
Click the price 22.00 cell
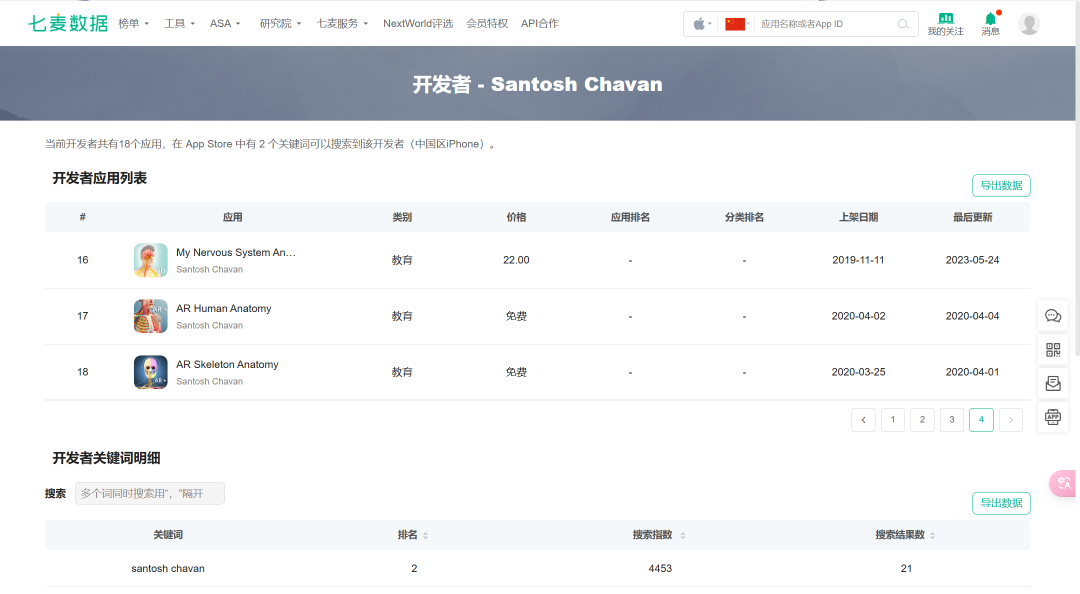(x=516, y=260)
